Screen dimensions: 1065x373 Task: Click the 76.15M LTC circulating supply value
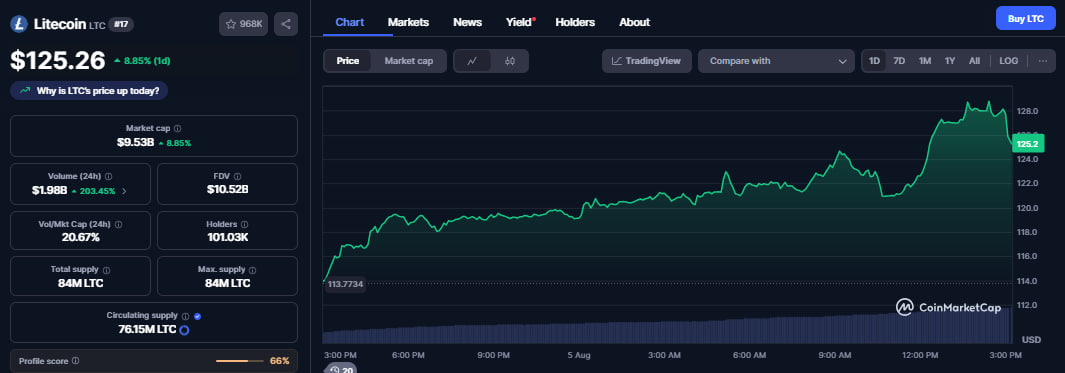tap(147, 330)
